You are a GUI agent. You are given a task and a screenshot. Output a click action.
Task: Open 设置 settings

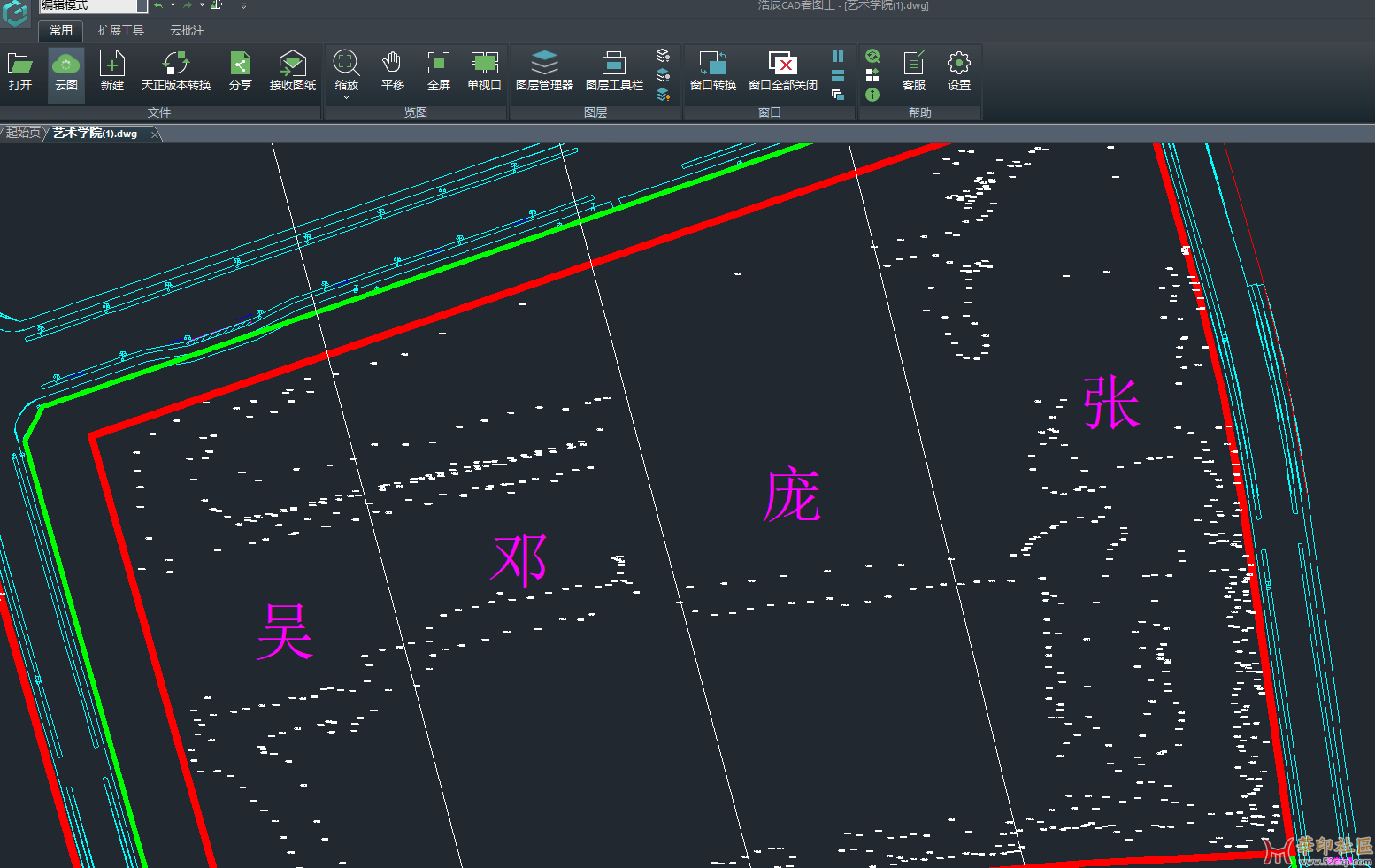[958, 71]
